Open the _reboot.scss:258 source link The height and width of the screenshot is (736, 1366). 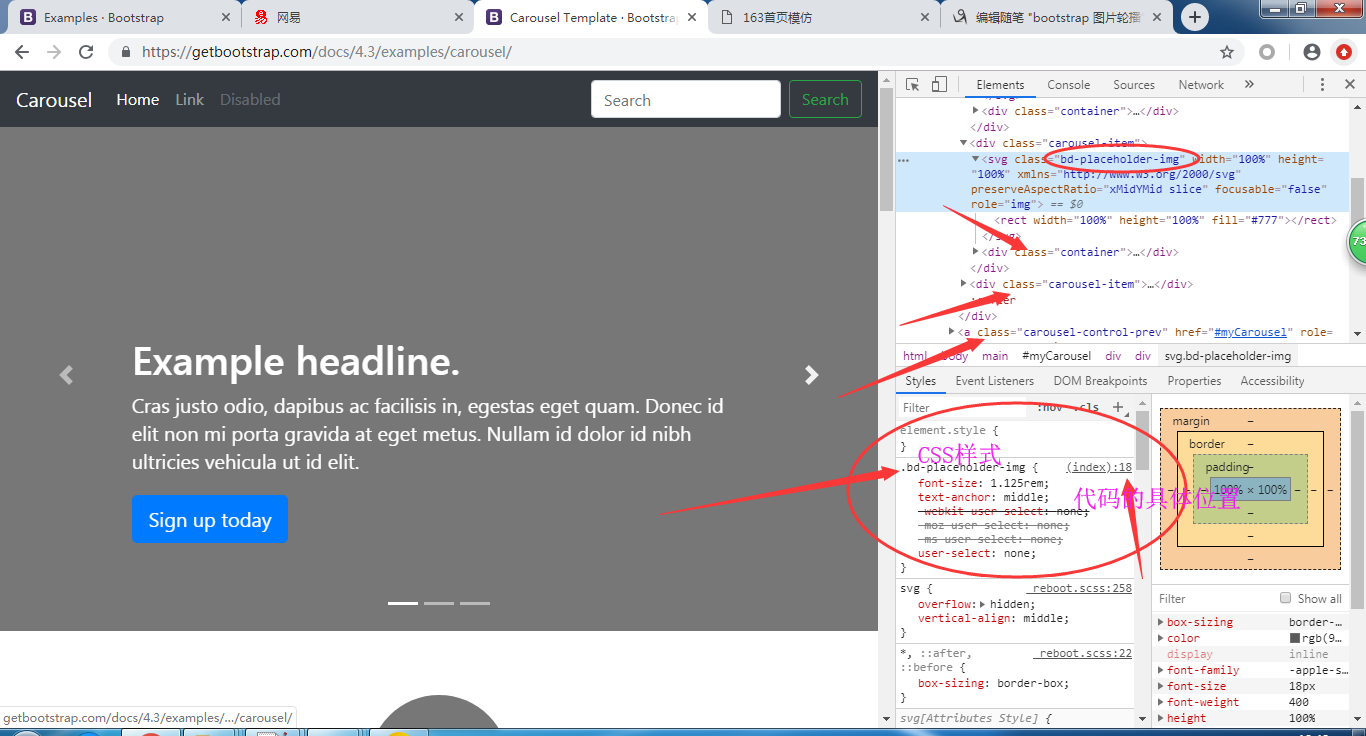(1079, 588)
